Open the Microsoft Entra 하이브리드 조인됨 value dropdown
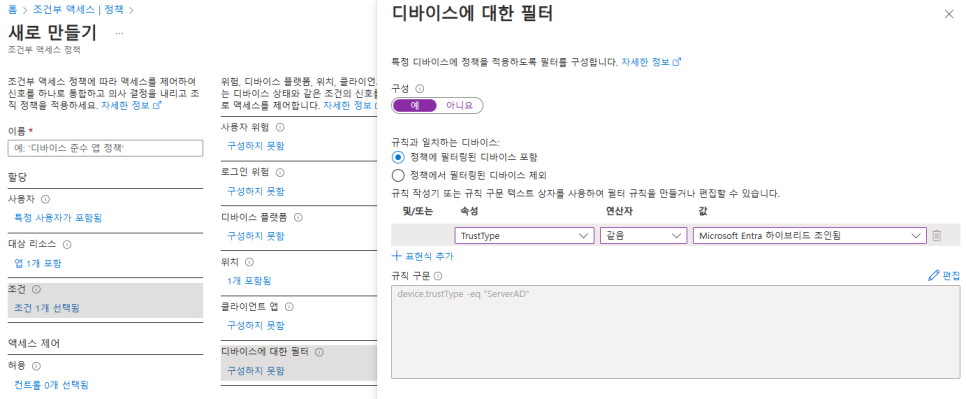This screenshot has height=399, width=966. pyautogui.click(x=810, y=236)
